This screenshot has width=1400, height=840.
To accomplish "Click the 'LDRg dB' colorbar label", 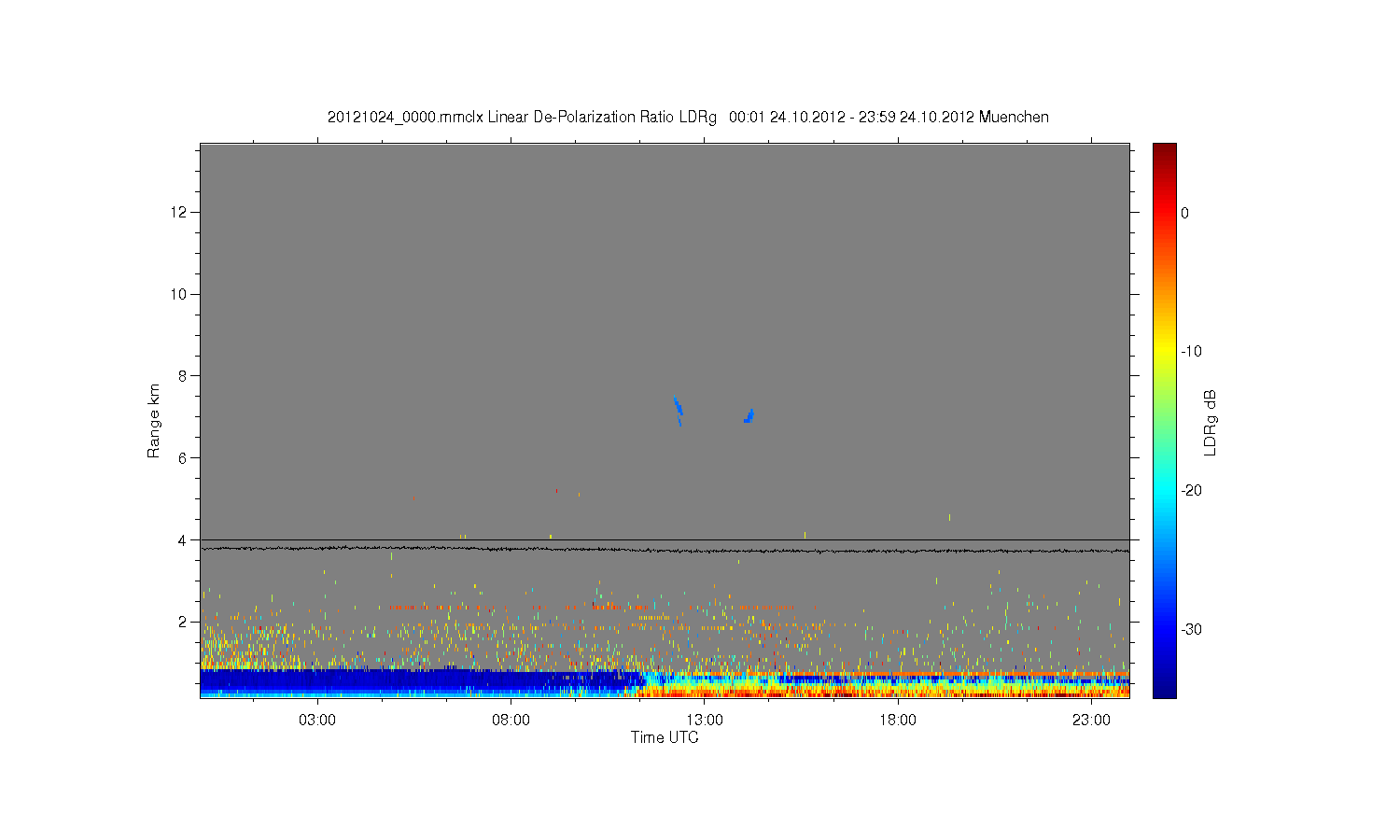I will point(1211,422).
